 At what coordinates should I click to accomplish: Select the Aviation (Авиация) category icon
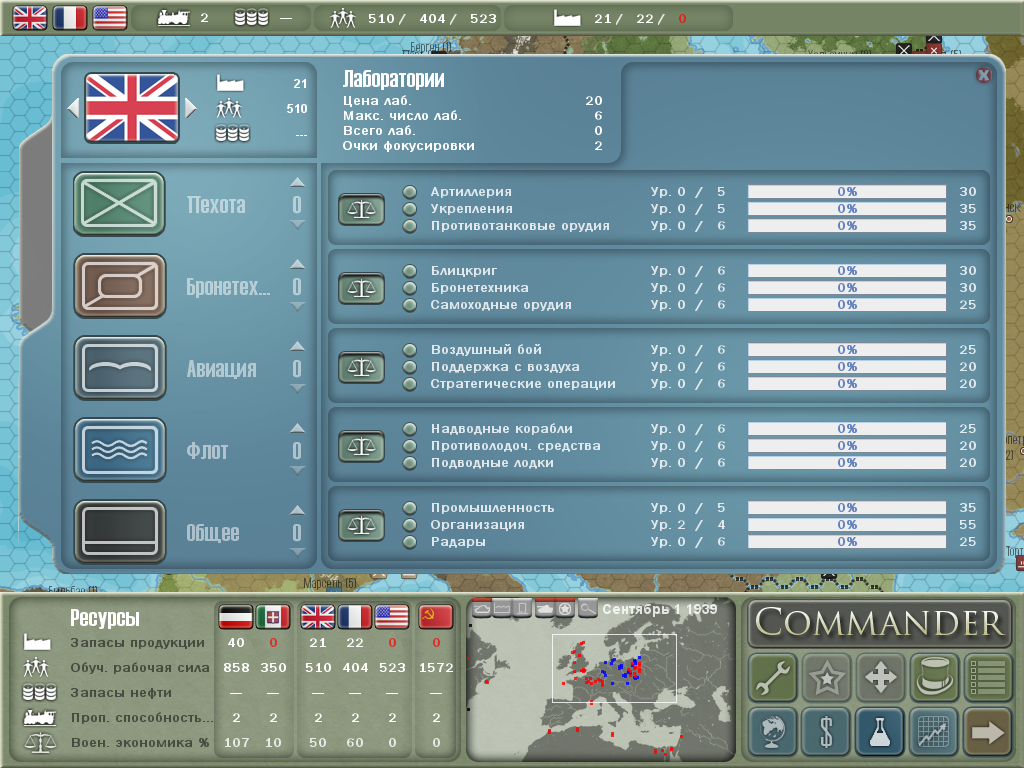tap(119, 368)
